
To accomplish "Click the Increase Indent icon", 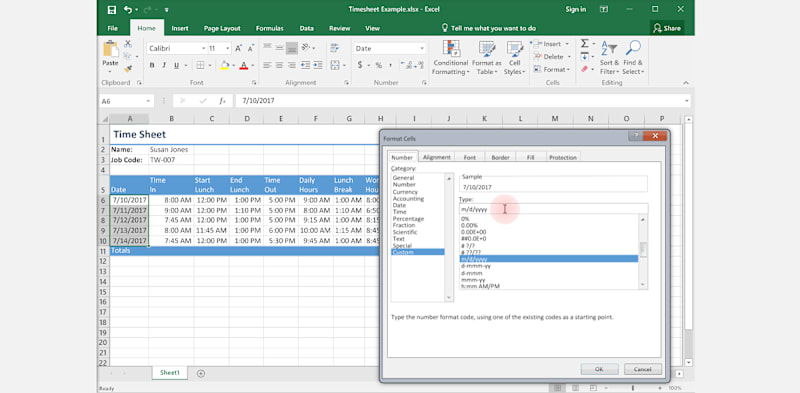I will [318, 65].
